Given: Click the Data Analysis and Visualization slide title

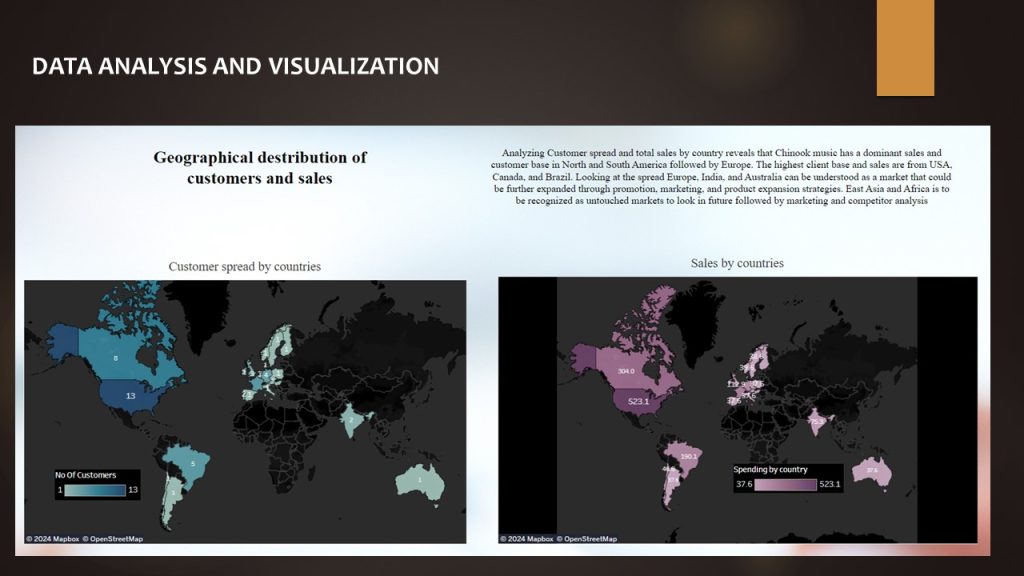Looking at the screenshot, I should click(235, 67).
